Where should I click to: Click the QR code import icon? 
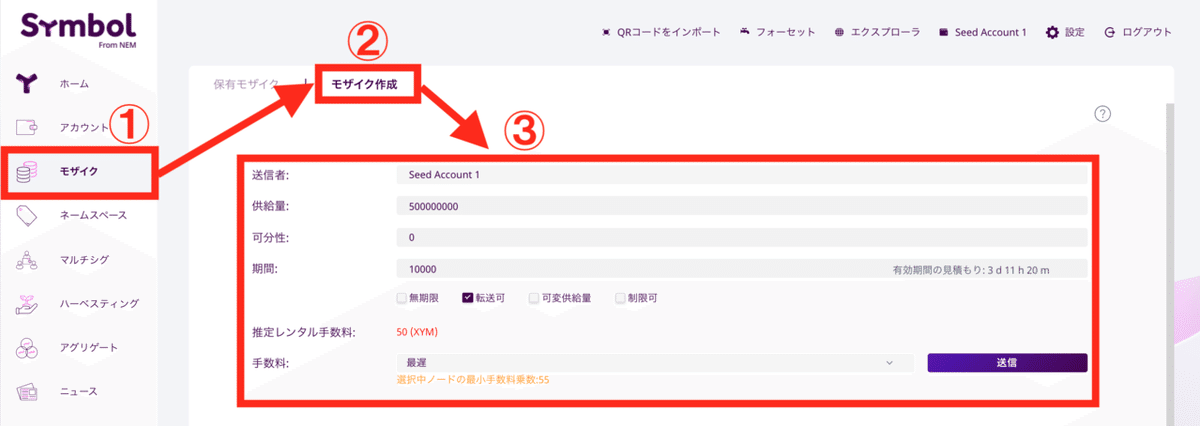(x=605, y=32)
